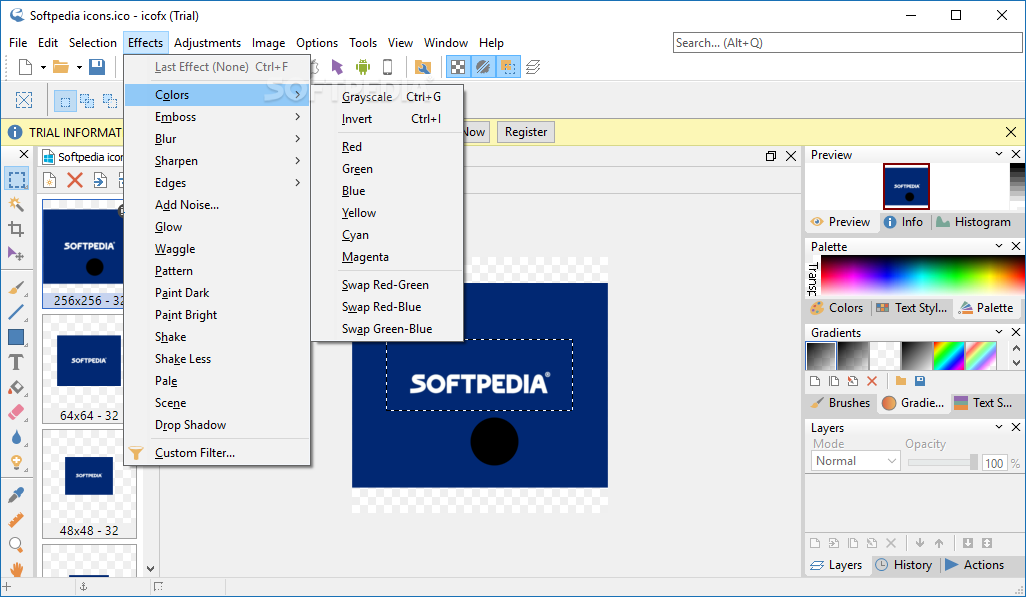The height and width of the screenshot is (597, 1026).
Task: Expand the Edges submenu
Action: click(217, 183)
